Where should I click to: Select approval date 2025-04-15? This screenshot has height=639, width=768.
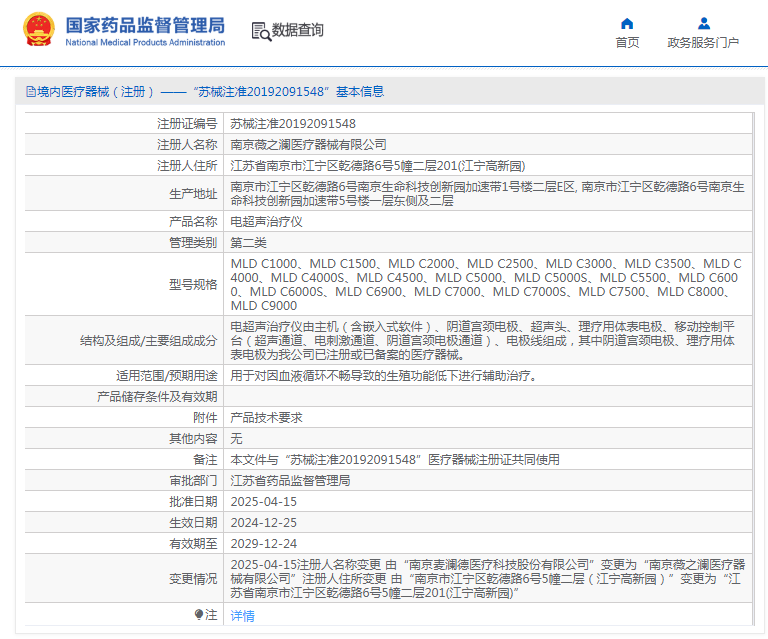264,502
